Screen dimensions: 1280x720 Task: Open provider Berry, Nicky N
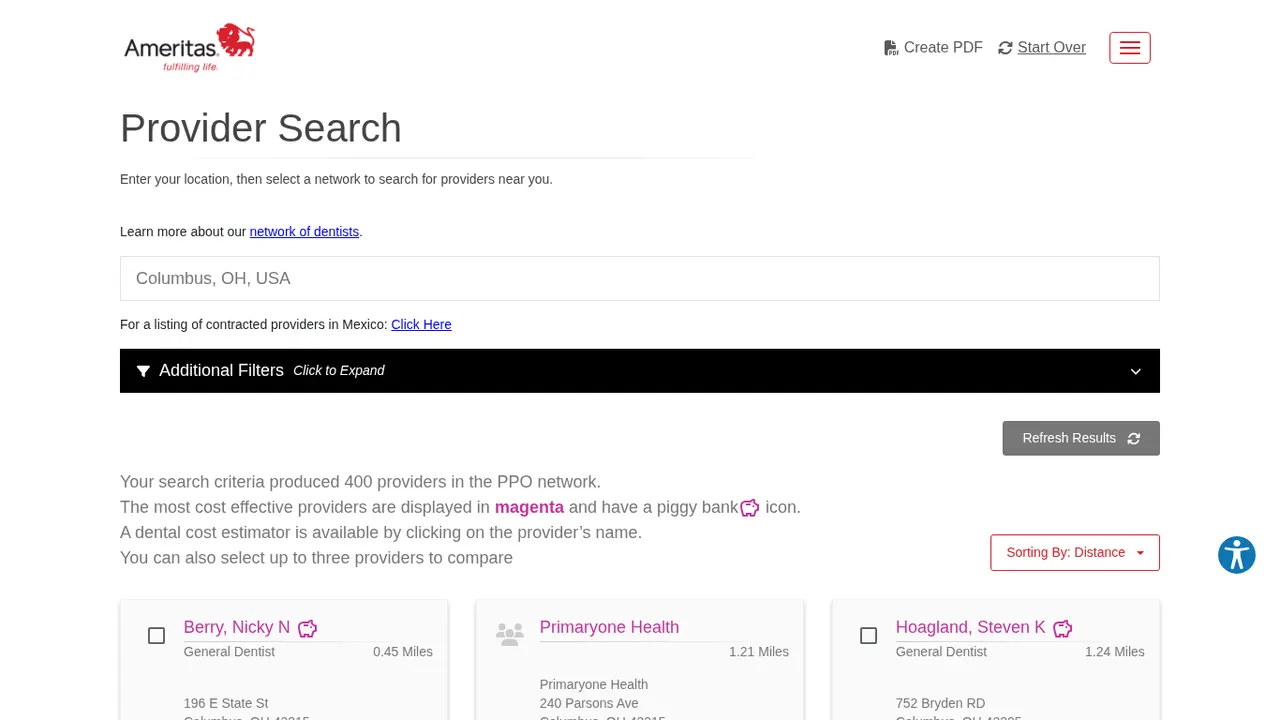(237, 627)
